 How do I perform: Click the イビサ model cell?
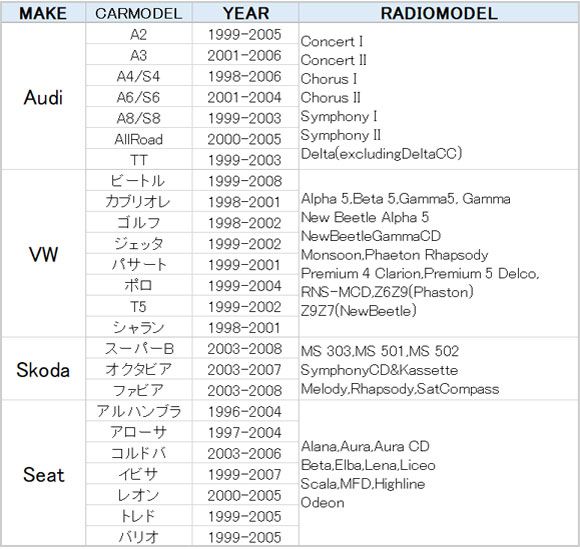coord(139,474)
